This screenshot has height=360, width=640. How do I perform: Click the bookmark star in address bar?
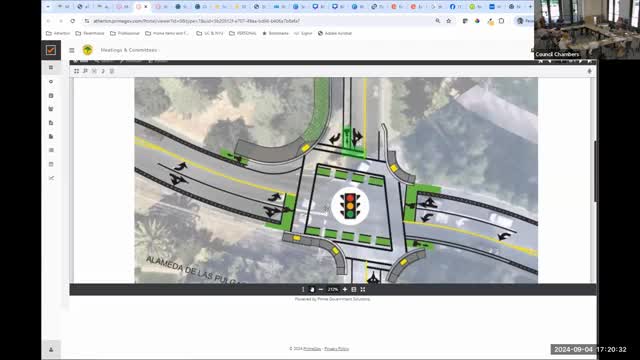point(449,21)
